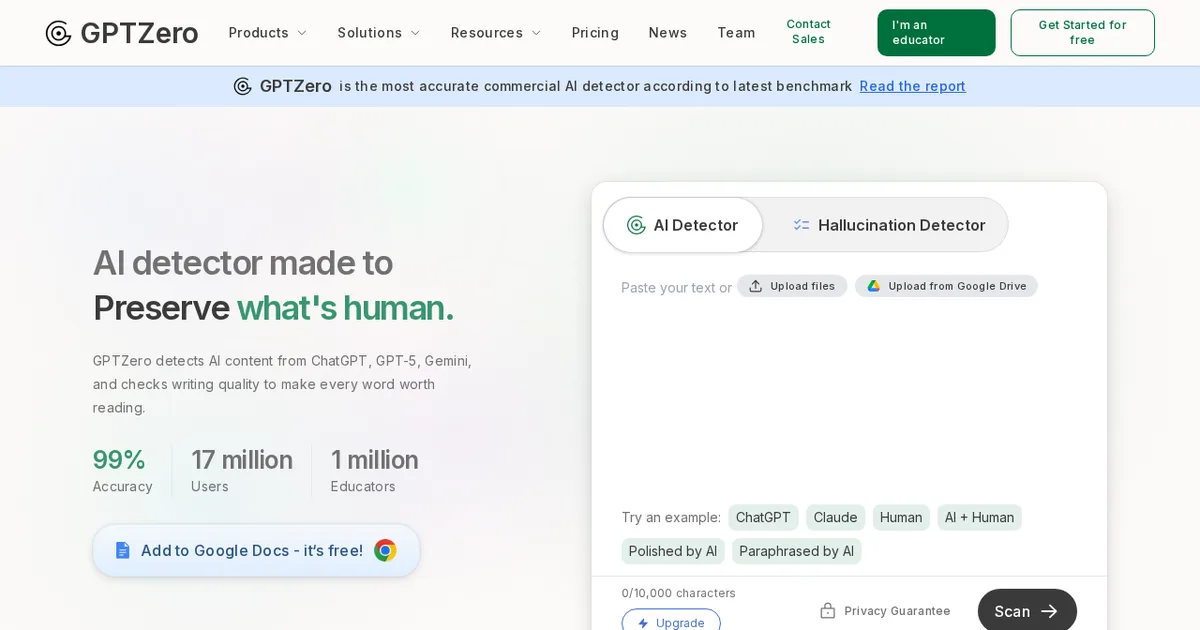
Task: Click the chevron next to Resources
Action: pos(535,33)
